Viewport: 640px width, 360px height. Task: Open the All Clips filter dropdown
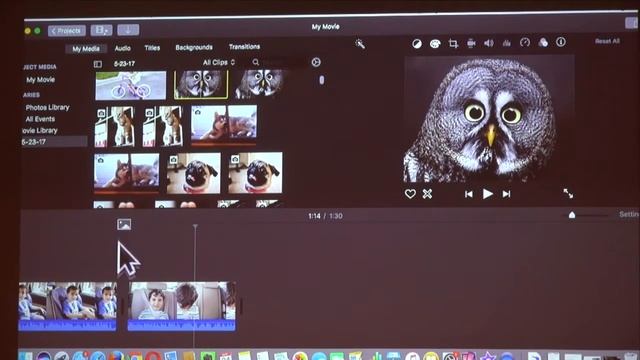pyautogui.click(x=219, y=62)
